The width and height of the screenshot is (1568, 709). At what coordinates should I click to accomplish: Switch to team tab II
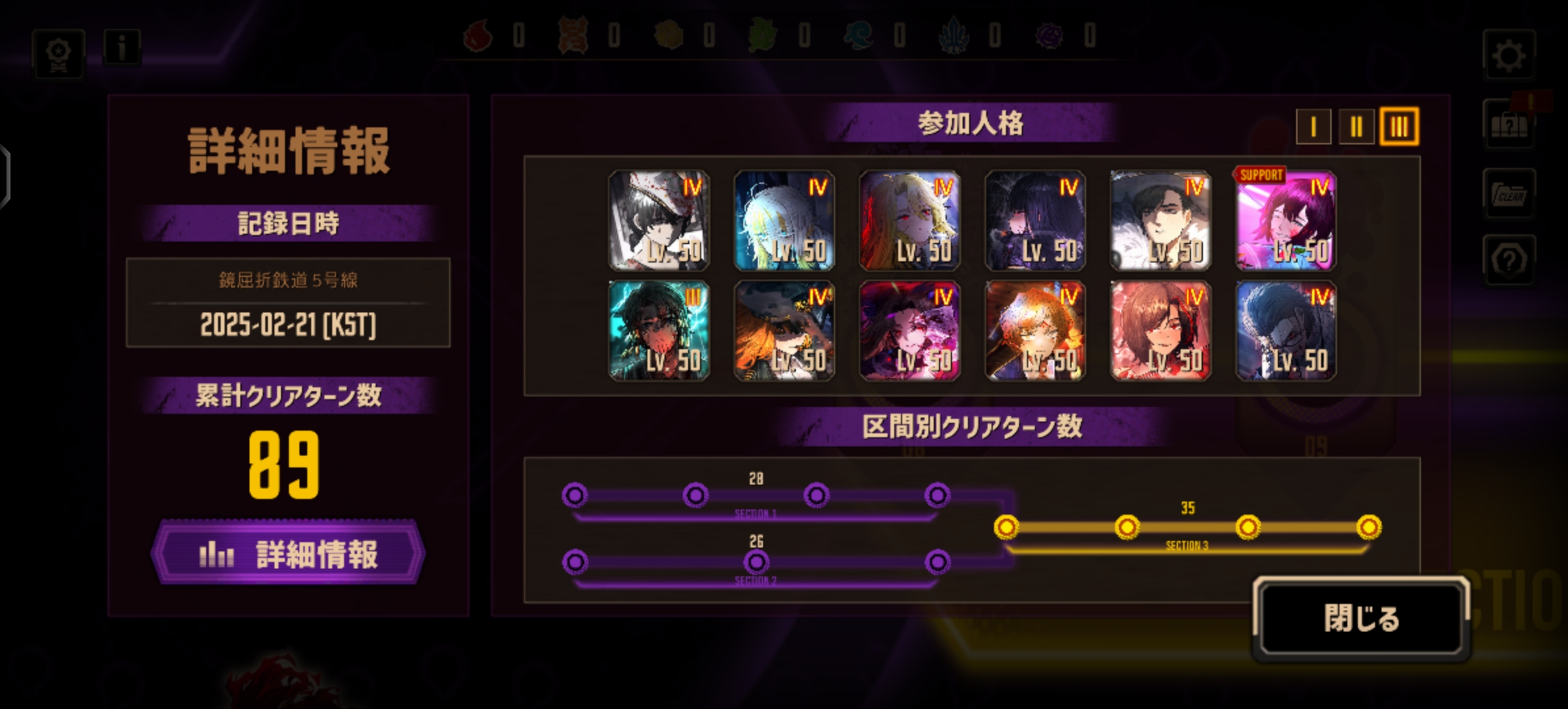pos(1356,126)
